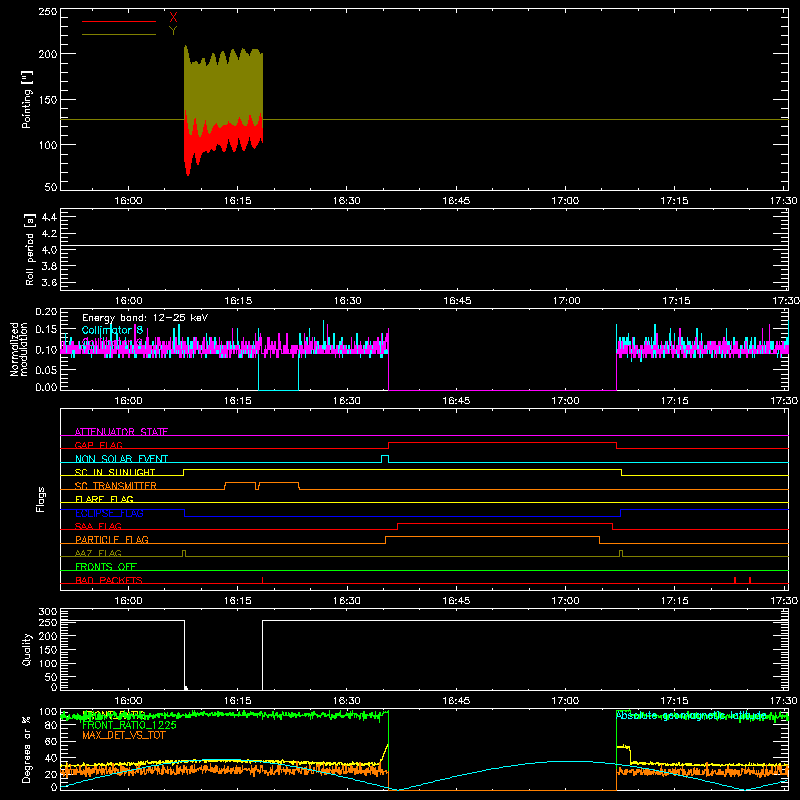Click the orange MAX_DET_VS_TOT legend text

(124, 735)
